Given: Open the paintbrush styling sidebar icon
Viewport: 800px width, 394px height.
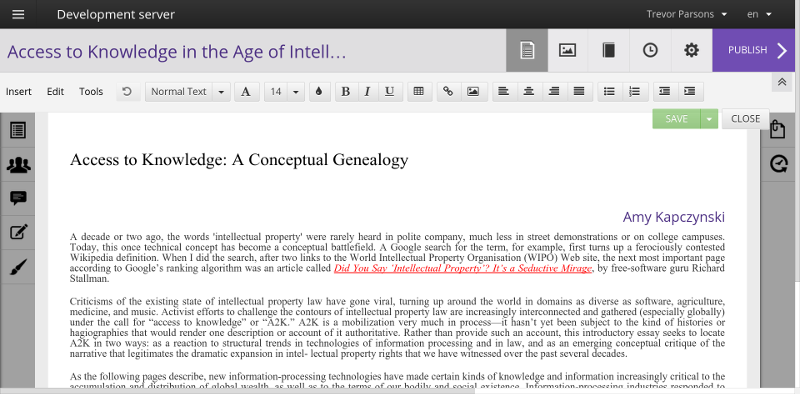Looking at the screenshot, I should coord(18,267).
